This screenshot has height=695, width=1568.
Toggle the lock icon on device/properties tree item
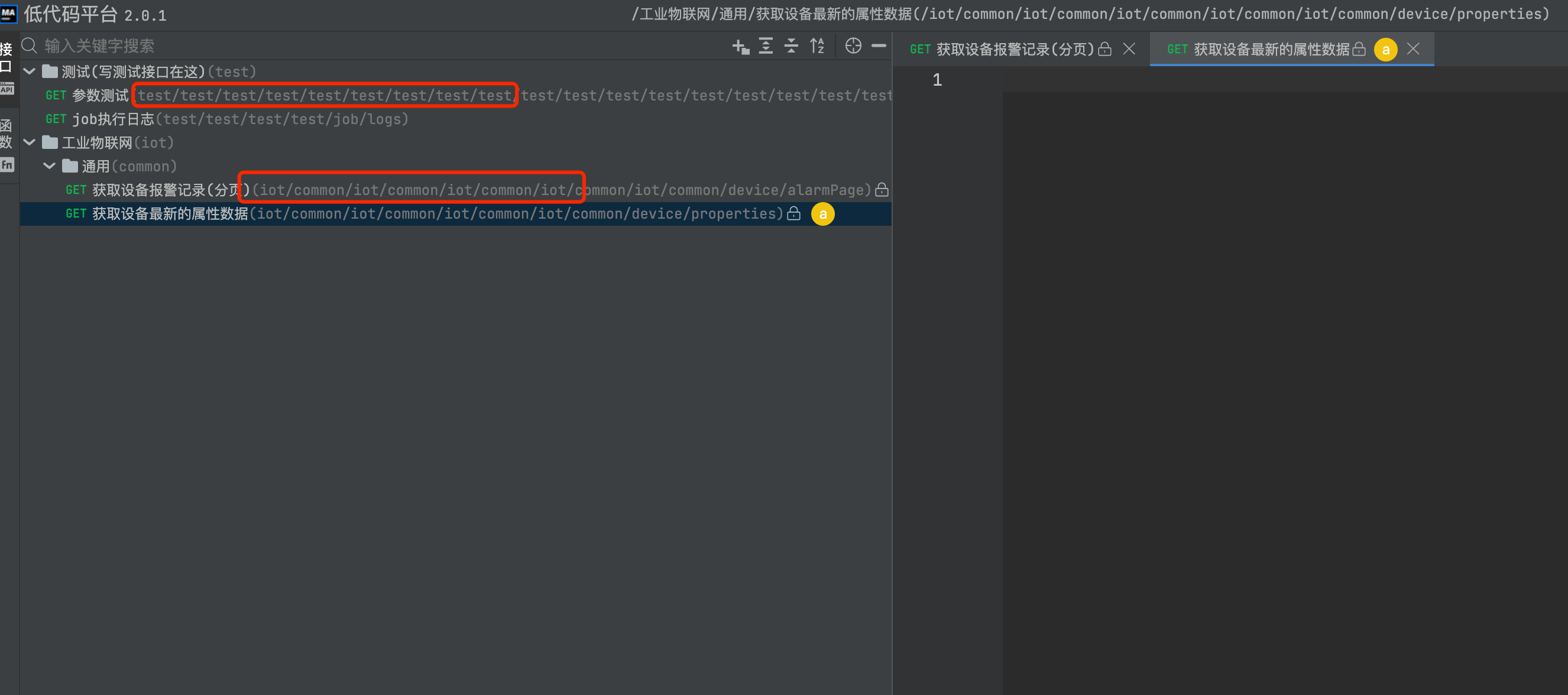(x=793, y=213)
